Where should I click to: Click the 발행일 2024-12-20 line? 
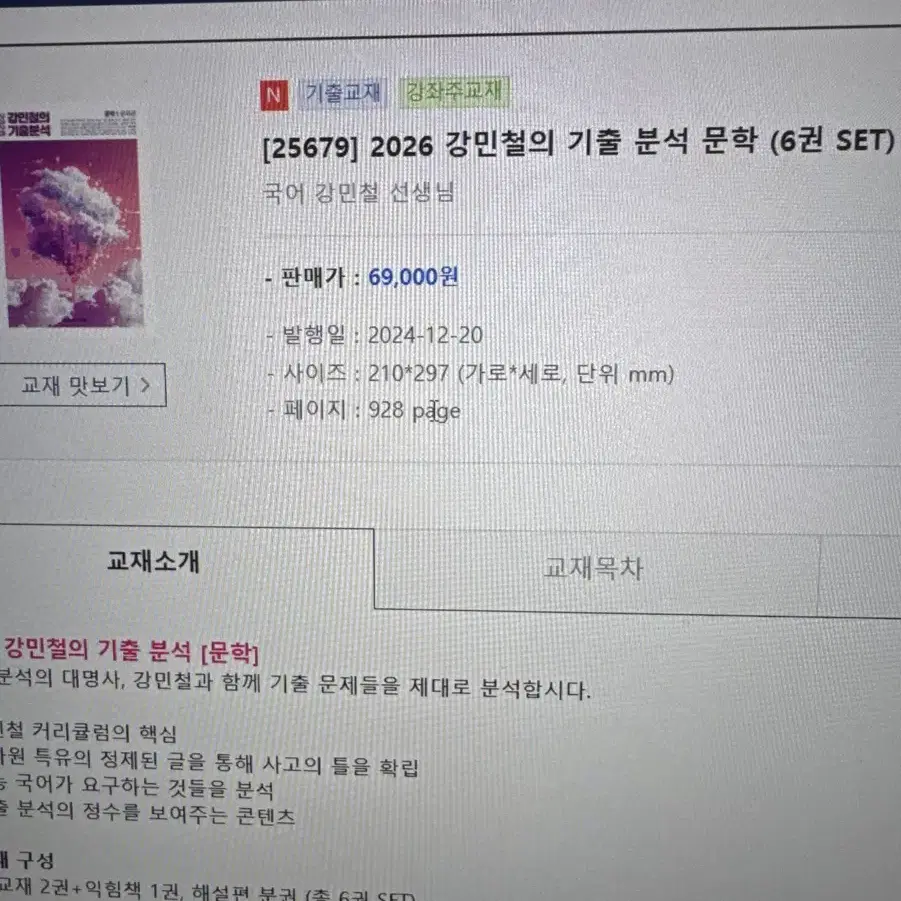coord(375,335)
